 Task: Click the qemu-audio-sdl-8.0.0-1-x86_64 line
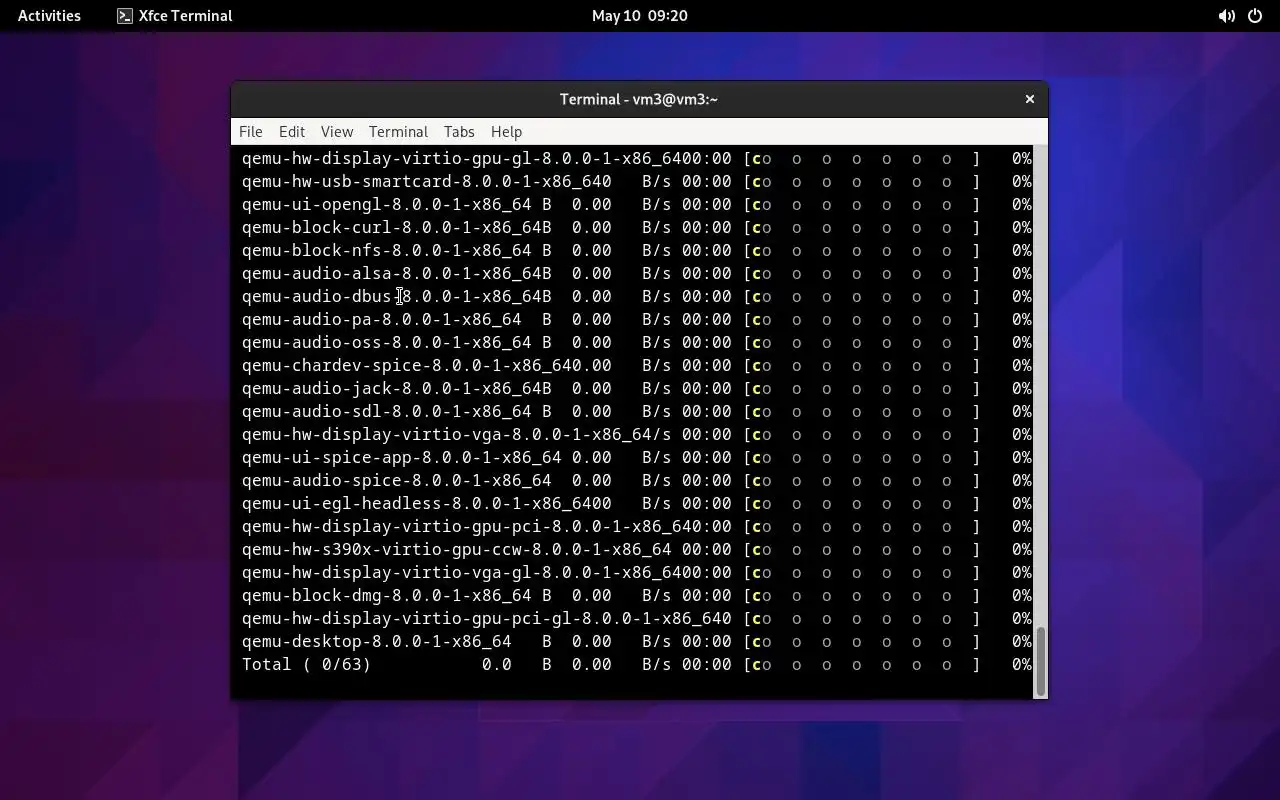pos(636,412)
